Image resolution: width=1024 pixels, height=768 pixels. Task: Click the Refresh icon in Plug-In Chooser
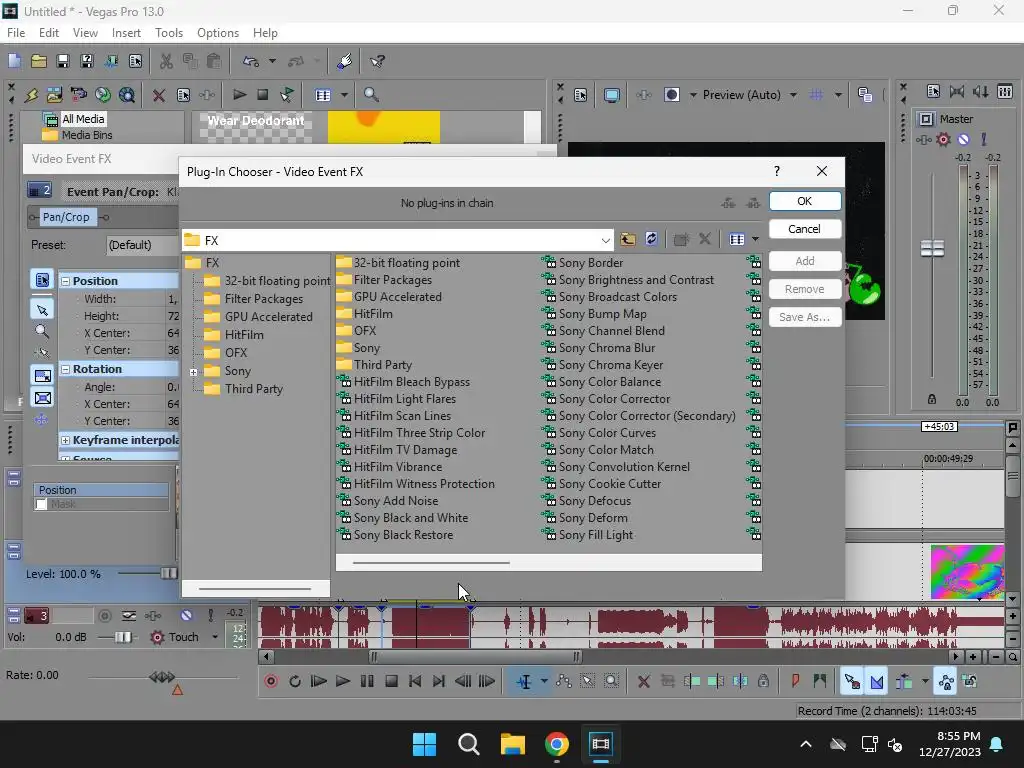(x=651, y=239)
